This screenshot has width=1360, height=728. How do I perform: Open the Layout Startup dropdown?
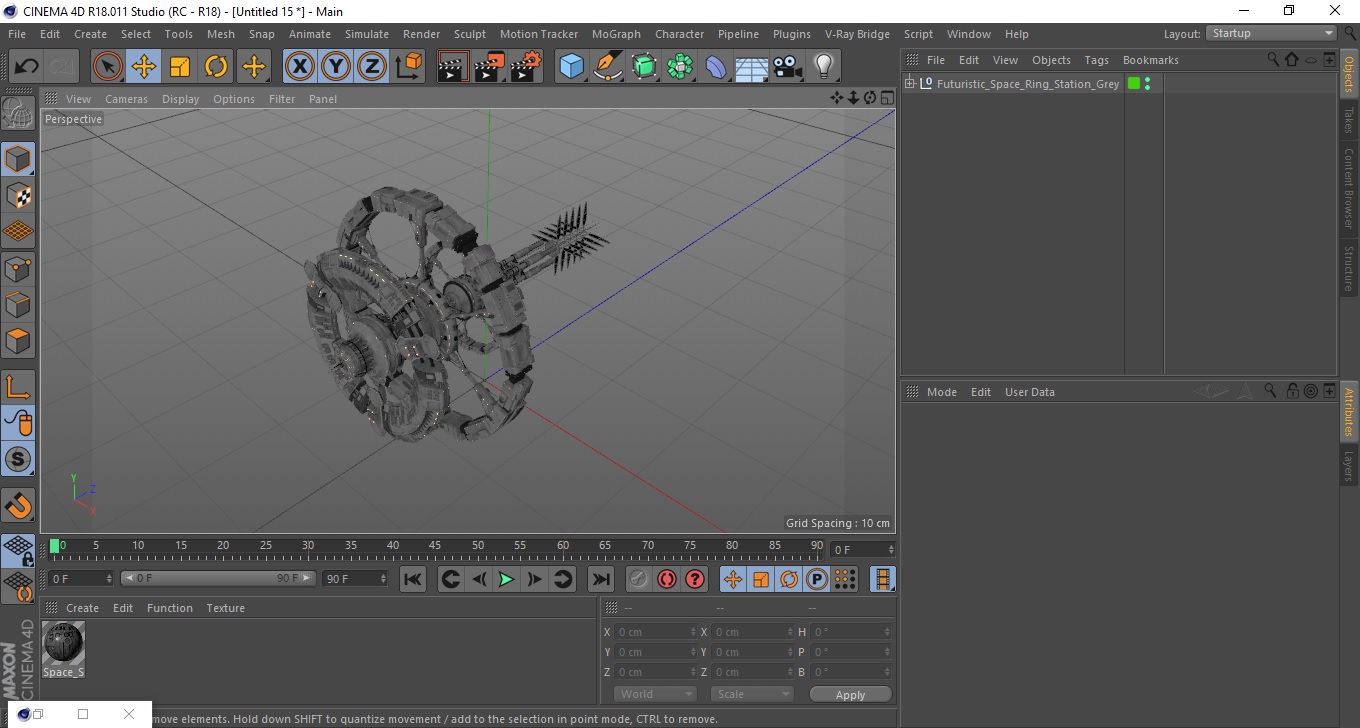click(x=1271, y=33)
